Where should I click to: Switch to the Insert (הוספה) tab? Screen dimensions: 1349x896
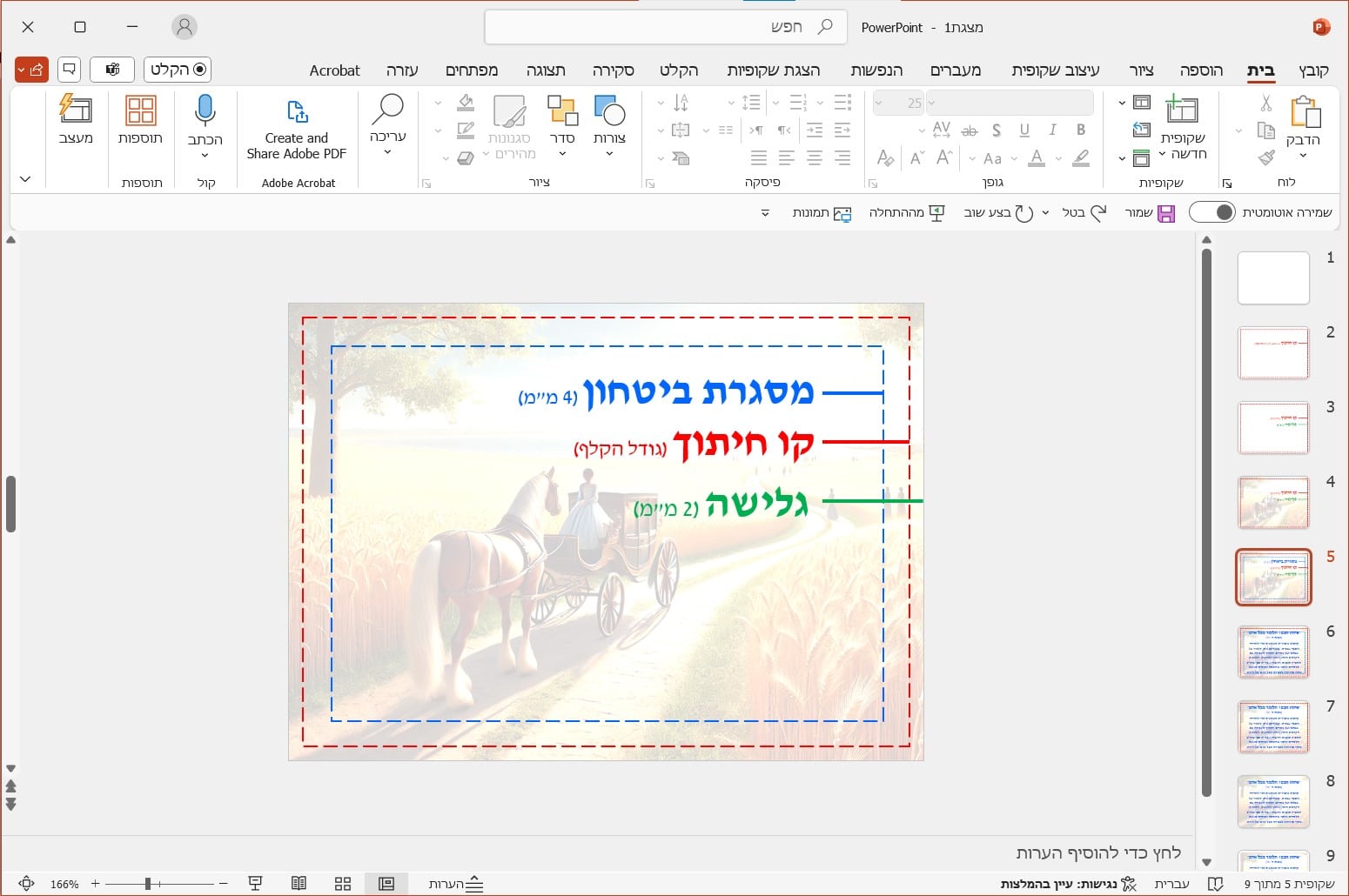coord(1201,70)
